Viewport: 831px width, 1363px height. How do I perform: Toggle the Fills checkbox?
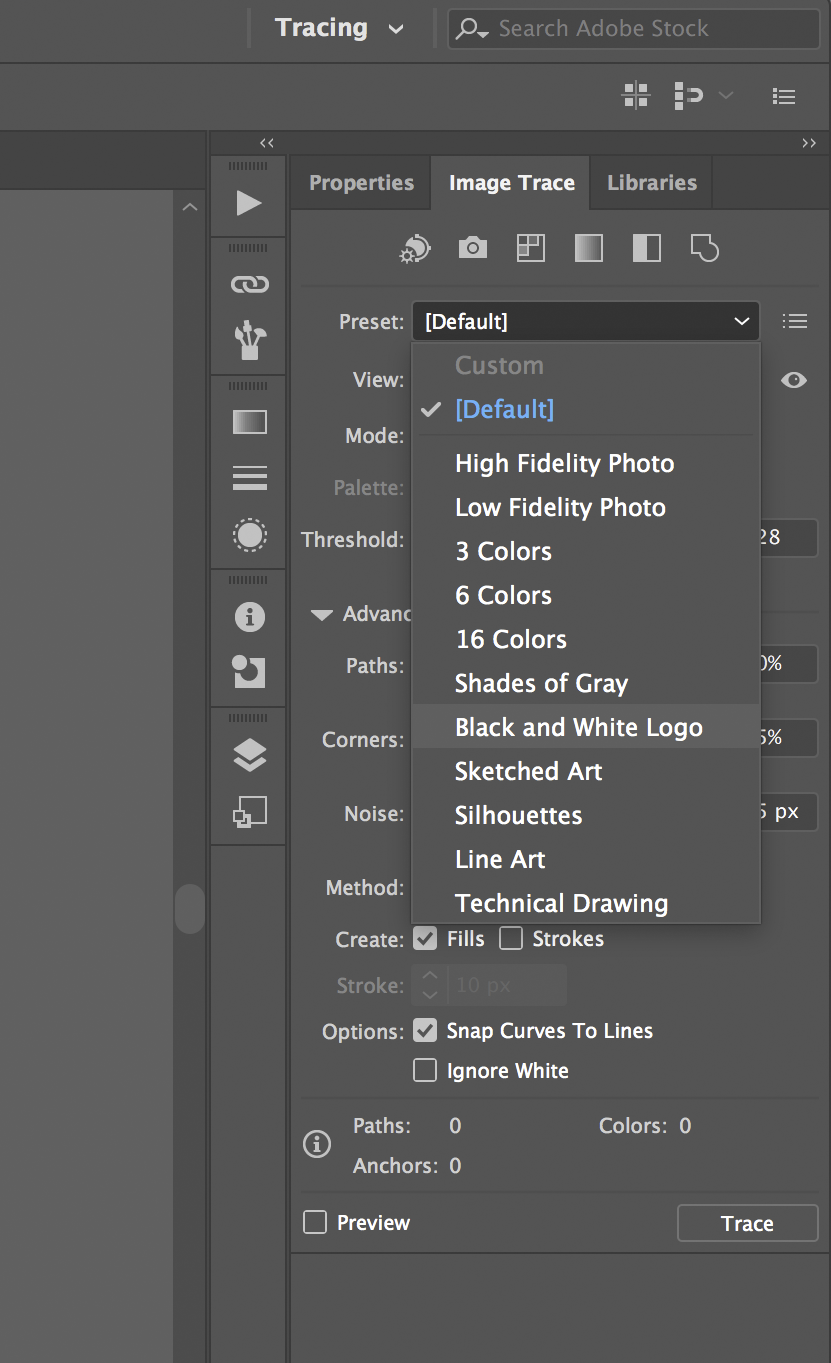click(425, 939)
